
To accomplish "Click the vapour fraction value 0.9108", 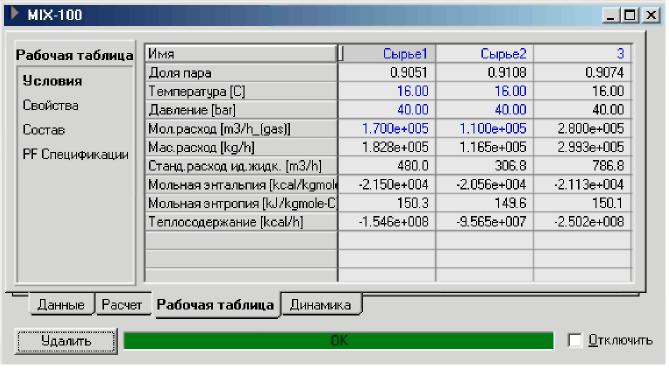I will coord(485,73).
